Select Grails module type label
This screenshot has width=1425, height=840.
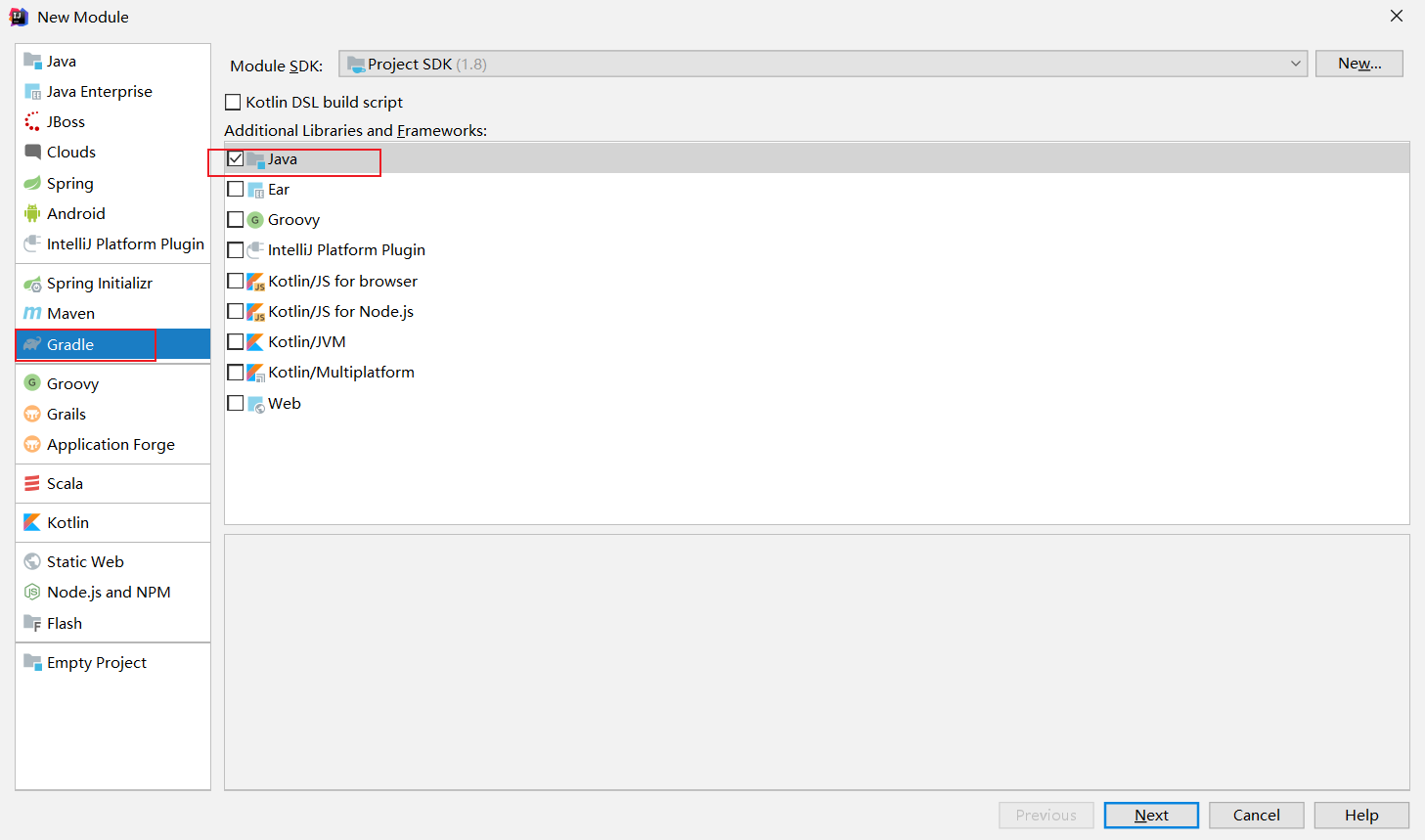point(67,415)
